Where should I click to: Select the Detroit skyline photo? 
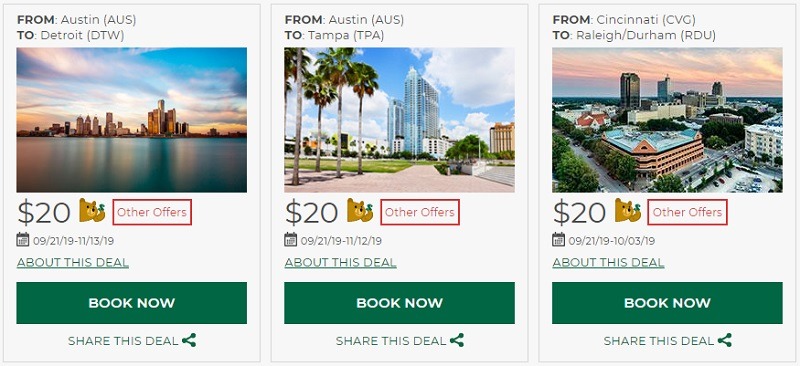click(132, 120)
